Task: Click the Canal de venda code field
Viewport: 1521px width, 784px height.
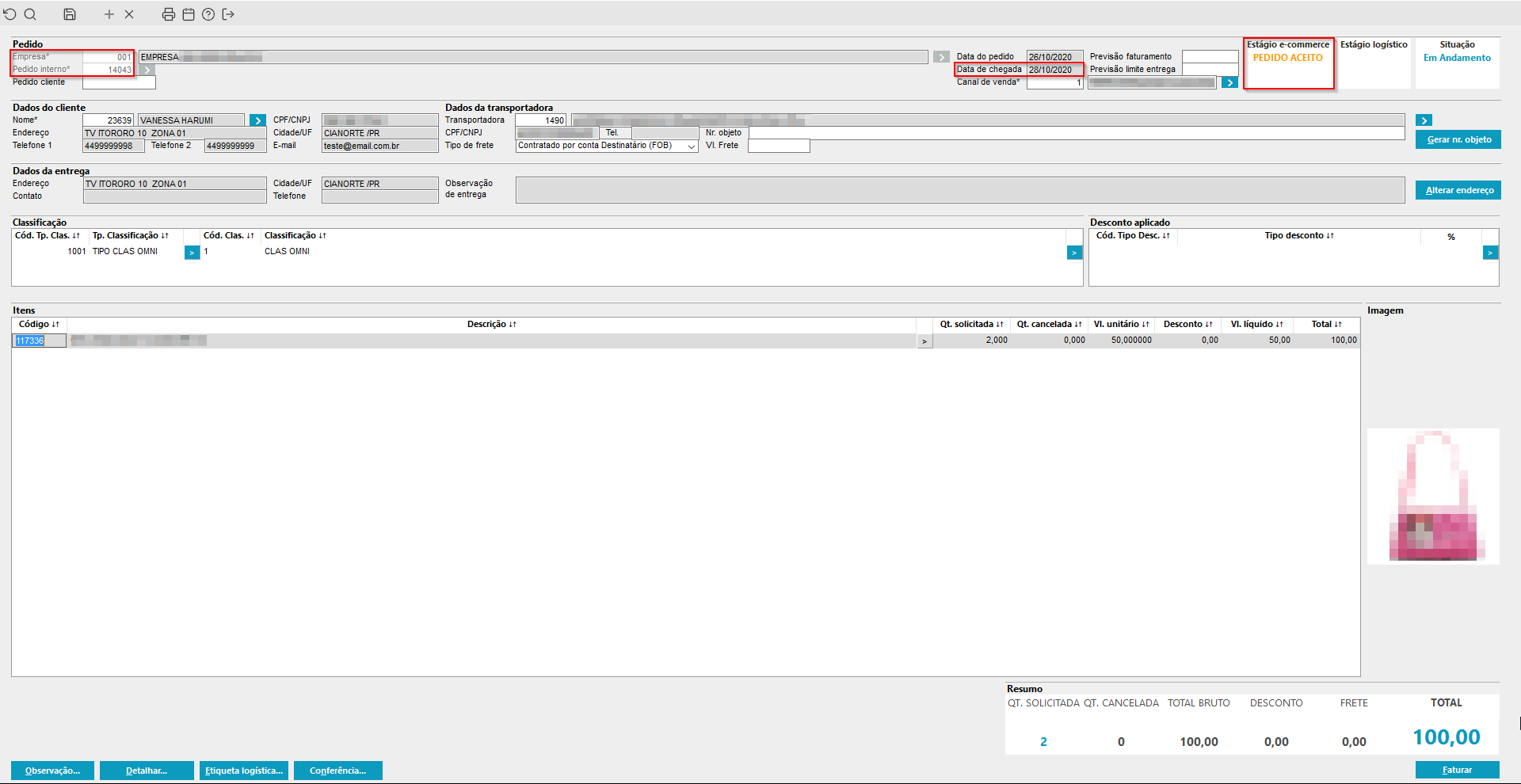Action: coord(1054,82)
